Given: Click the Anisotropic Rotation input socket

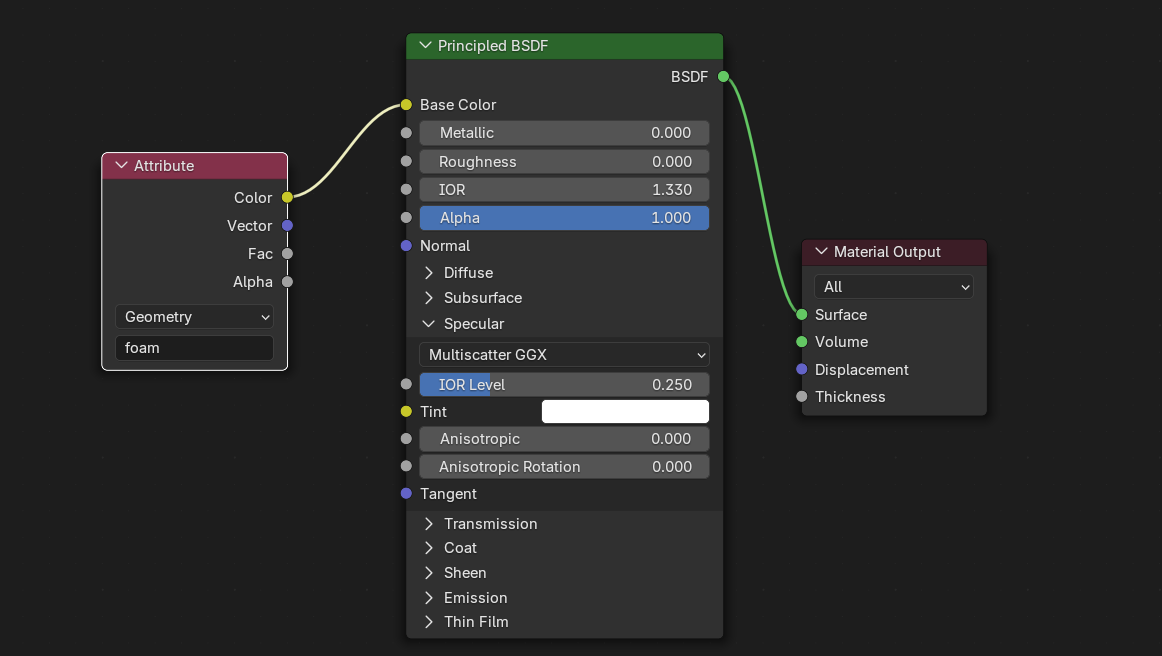Looking at the screenshot, I should [406, 466].
